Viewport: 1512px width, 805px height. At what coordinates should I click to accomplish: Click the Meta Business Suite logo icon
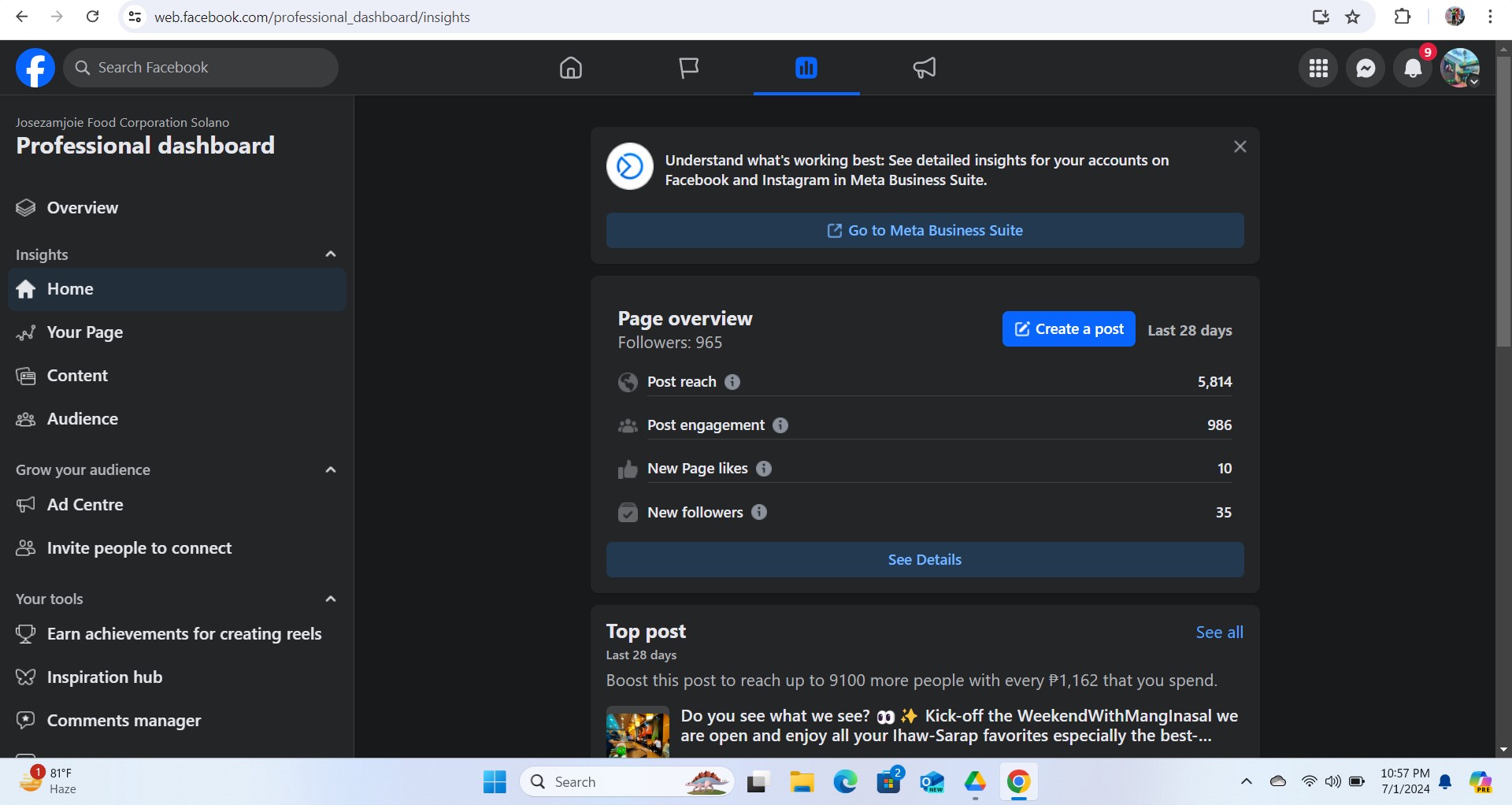point(630,166)
